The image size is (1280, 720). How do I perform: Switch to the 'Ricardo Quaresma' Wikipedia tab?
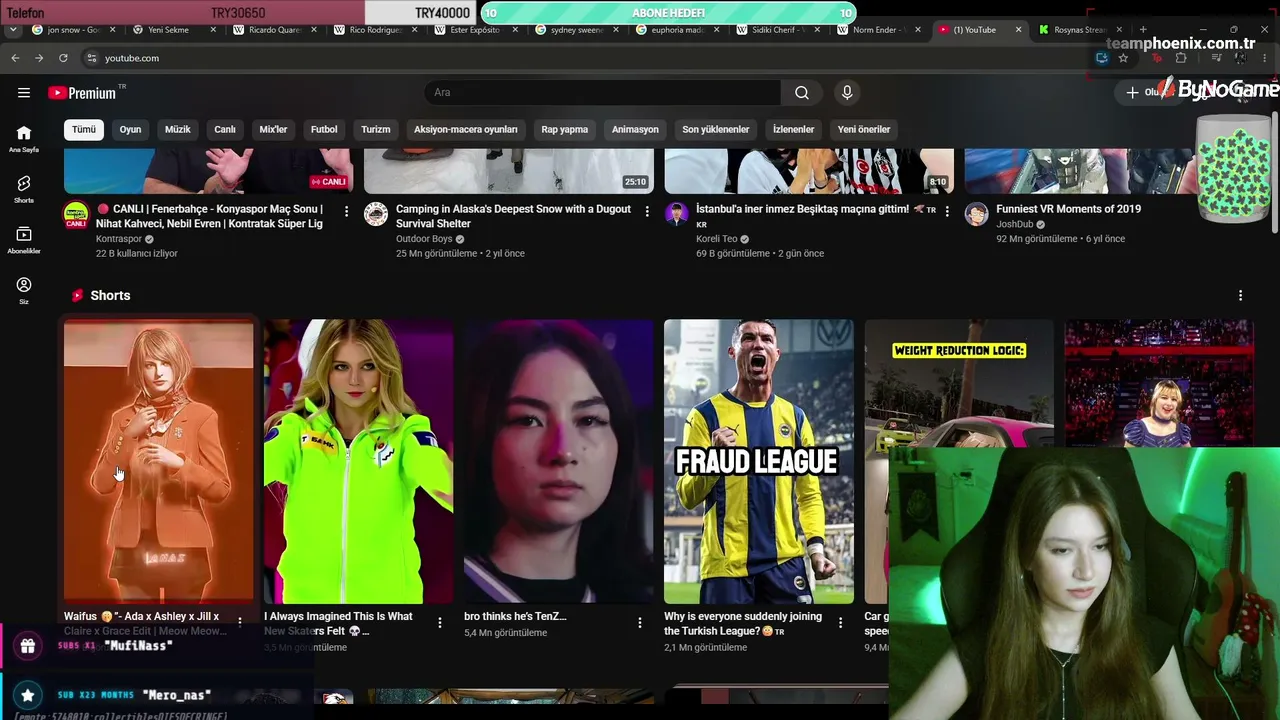275,30
